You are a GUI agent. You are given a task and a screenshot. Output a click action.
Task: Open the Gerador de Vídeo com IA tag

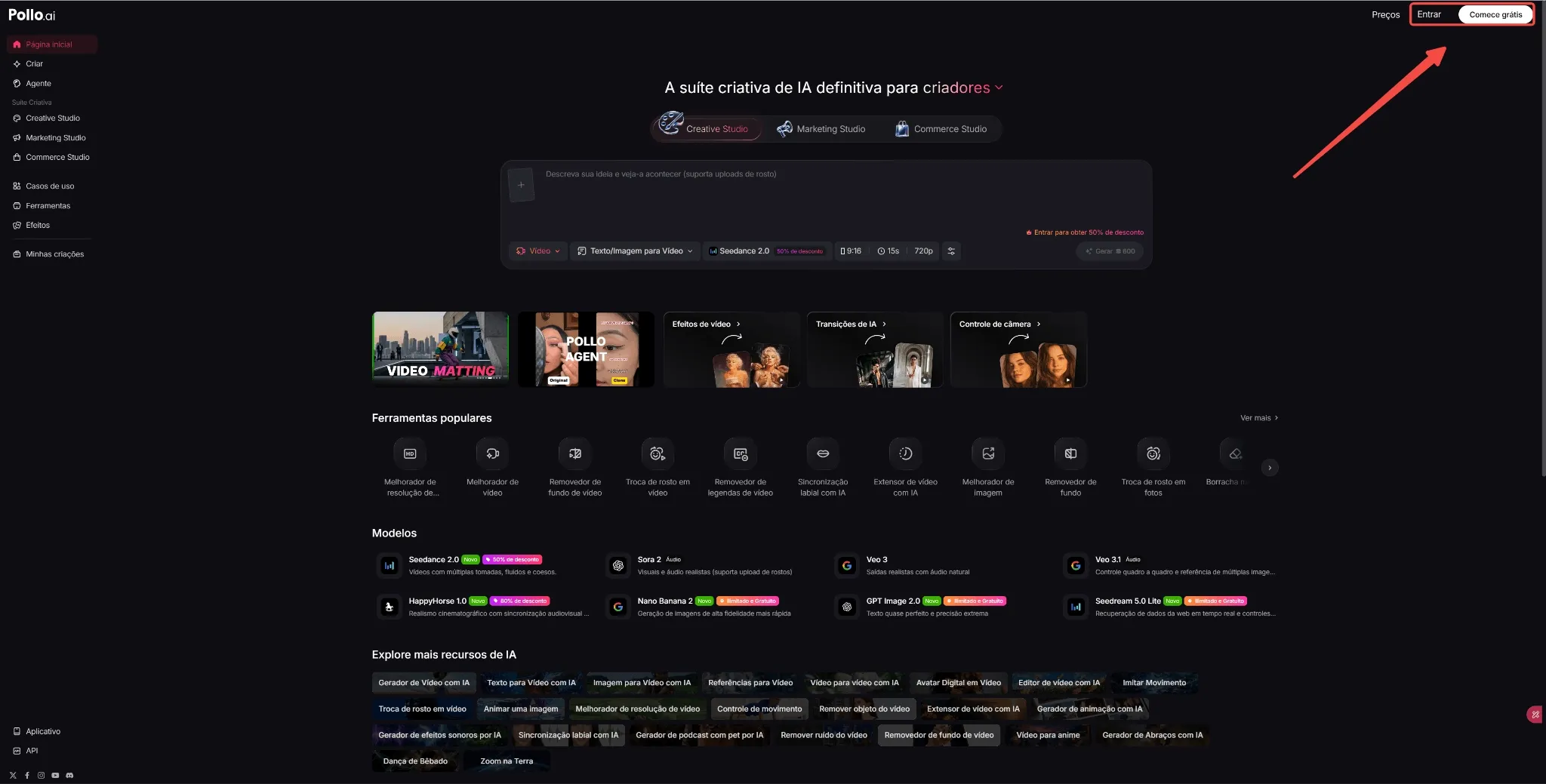(x=423, y=683)
